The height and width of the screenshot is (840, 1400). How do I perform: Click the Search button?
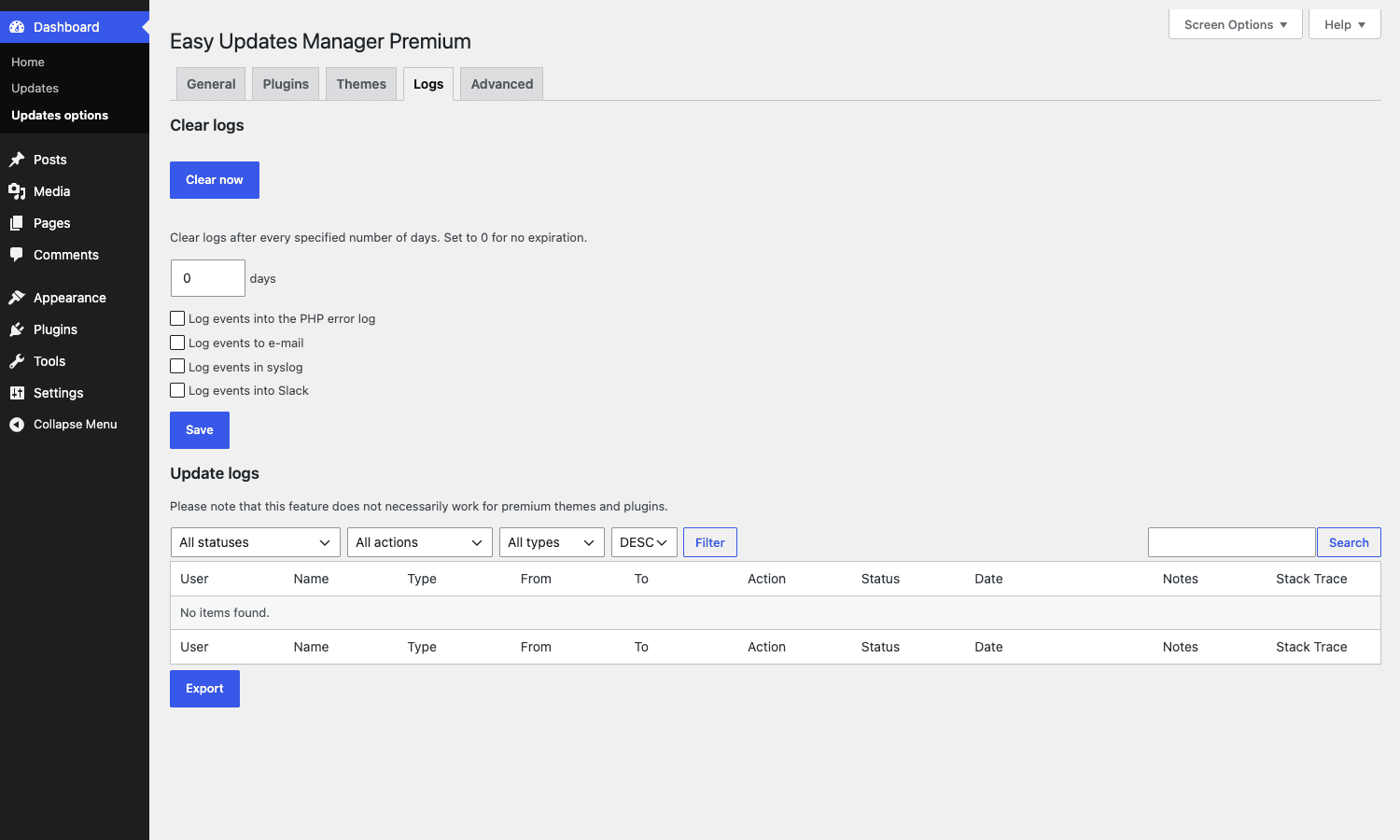click(1349, 542)
